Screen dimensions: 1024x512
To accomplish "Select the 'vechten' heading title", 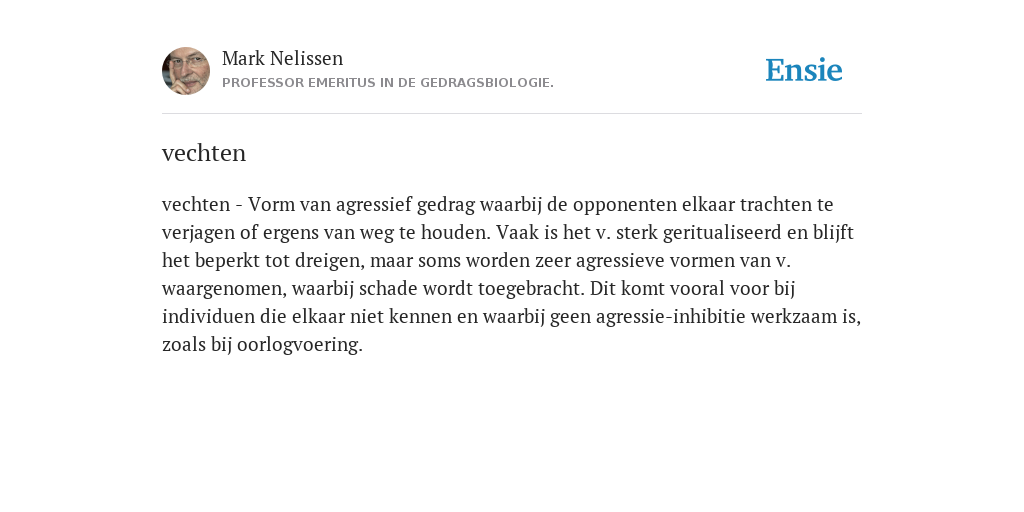I will 204,153.
